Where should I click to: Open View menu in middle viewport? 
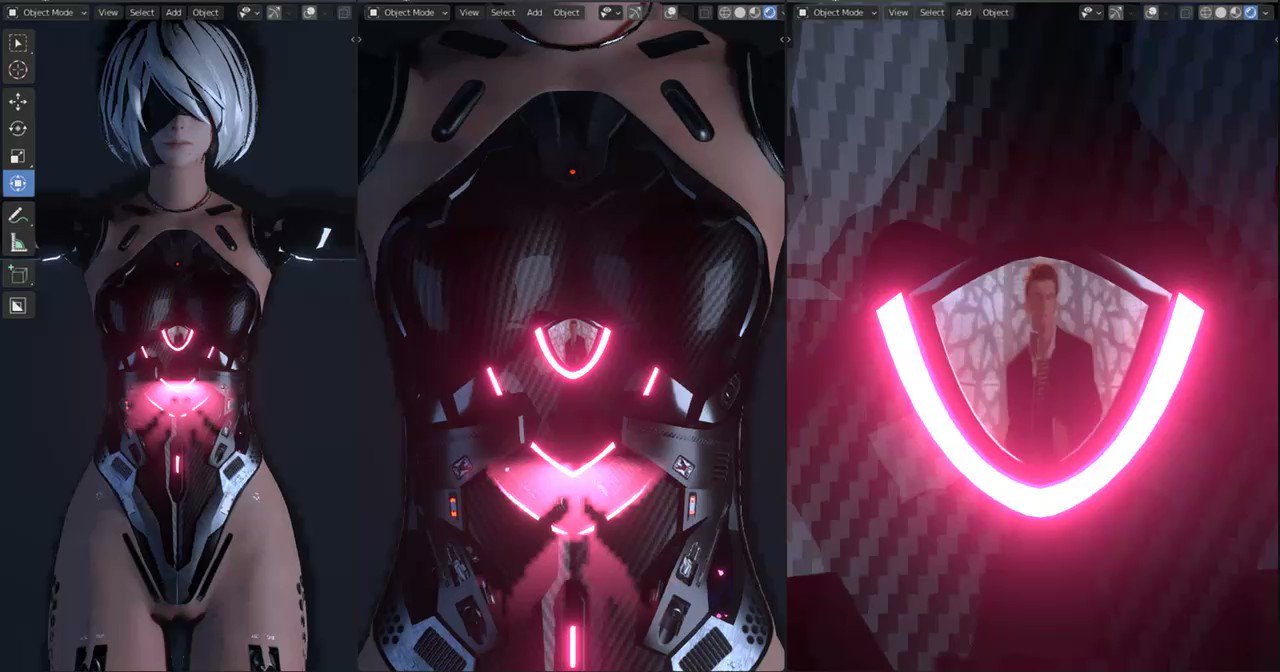469,12
